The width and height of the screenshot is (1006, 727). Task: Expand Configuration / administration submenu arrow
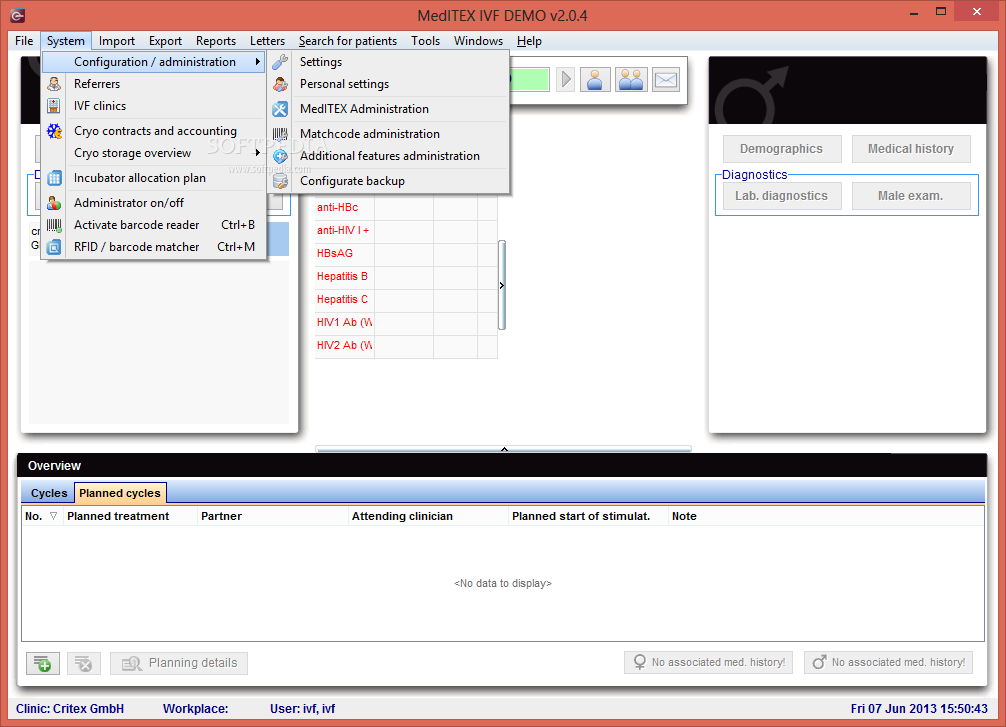258,62
